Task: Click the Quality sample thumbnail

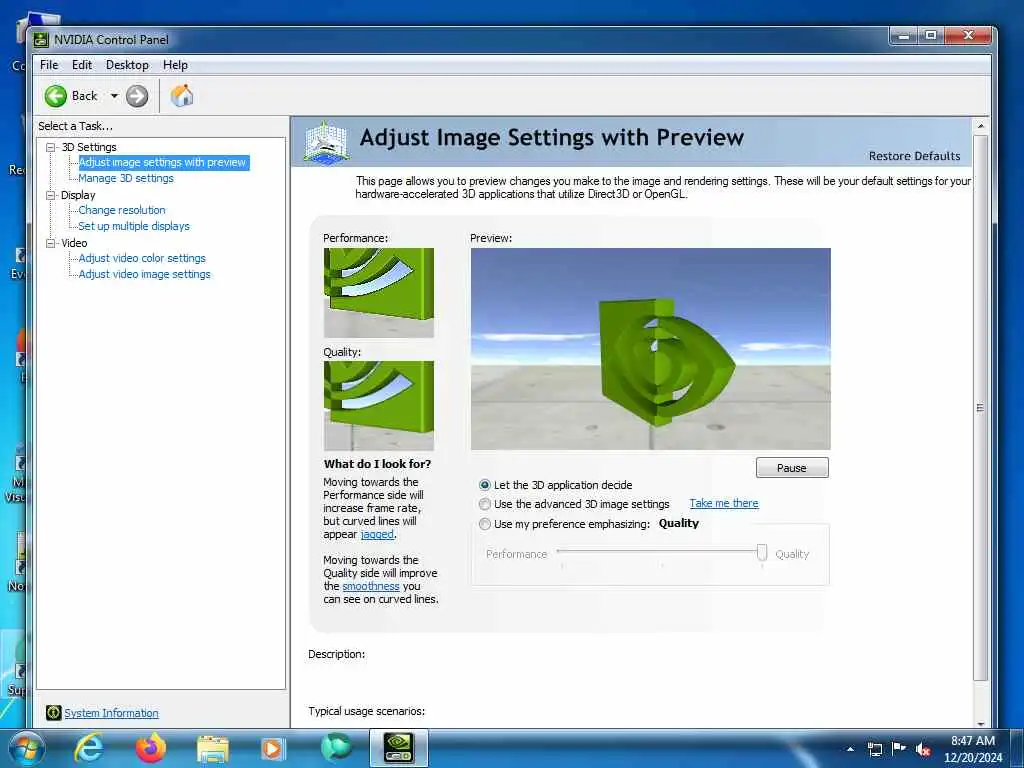Action: [379, 406]
